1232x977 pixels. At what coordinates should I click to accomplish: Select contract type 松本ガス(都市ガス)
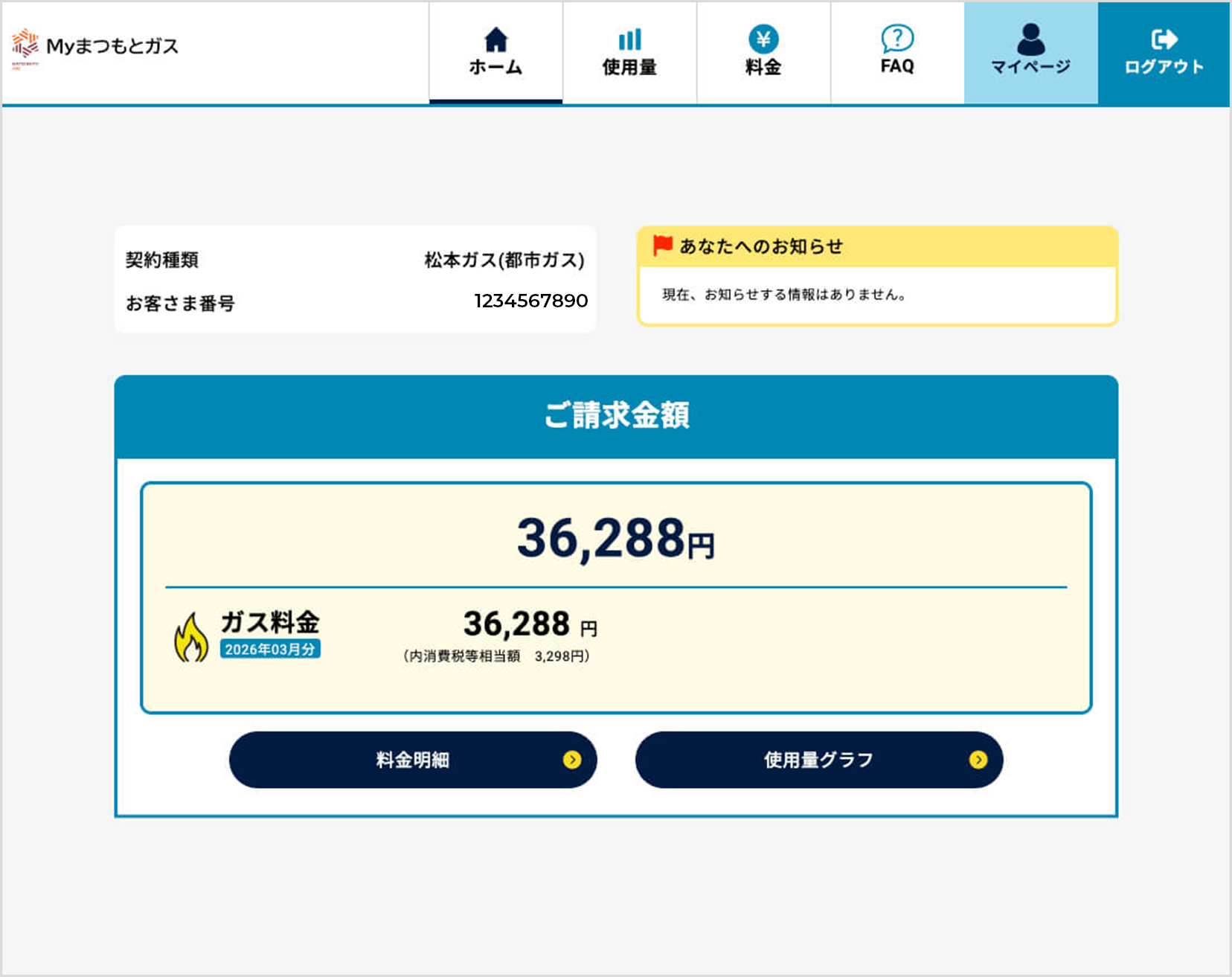pyautogui.click(x=504, y=260)
